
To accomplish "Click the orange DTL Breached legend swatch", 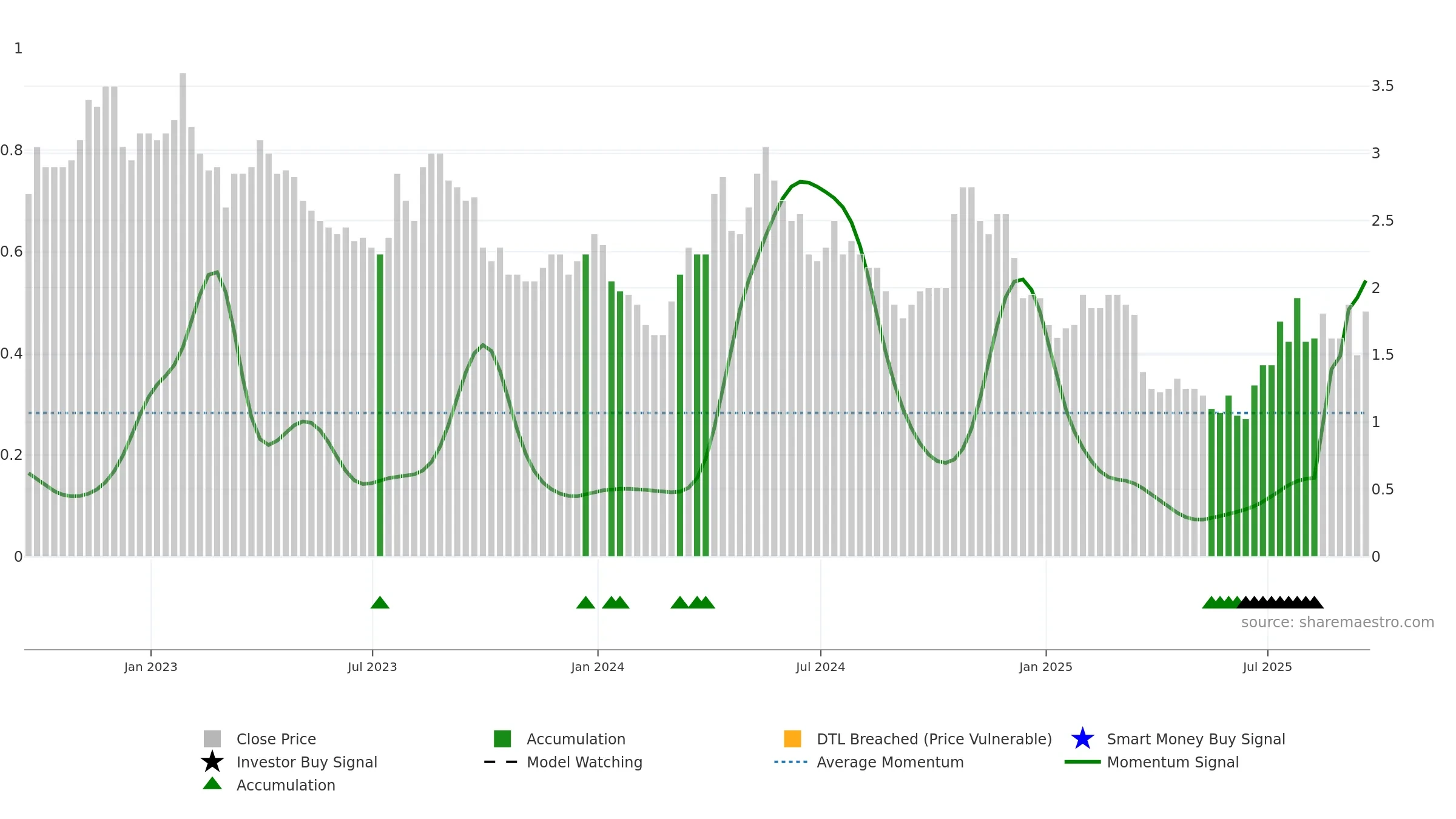I will [x=792, y=739].
